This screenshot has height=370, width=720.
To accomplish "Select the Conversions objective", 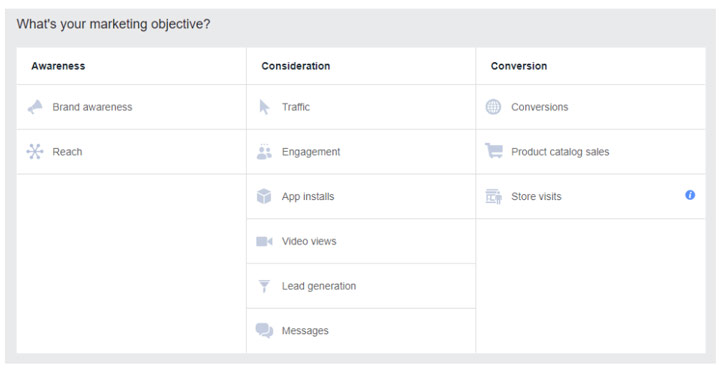I will (591, 107).
